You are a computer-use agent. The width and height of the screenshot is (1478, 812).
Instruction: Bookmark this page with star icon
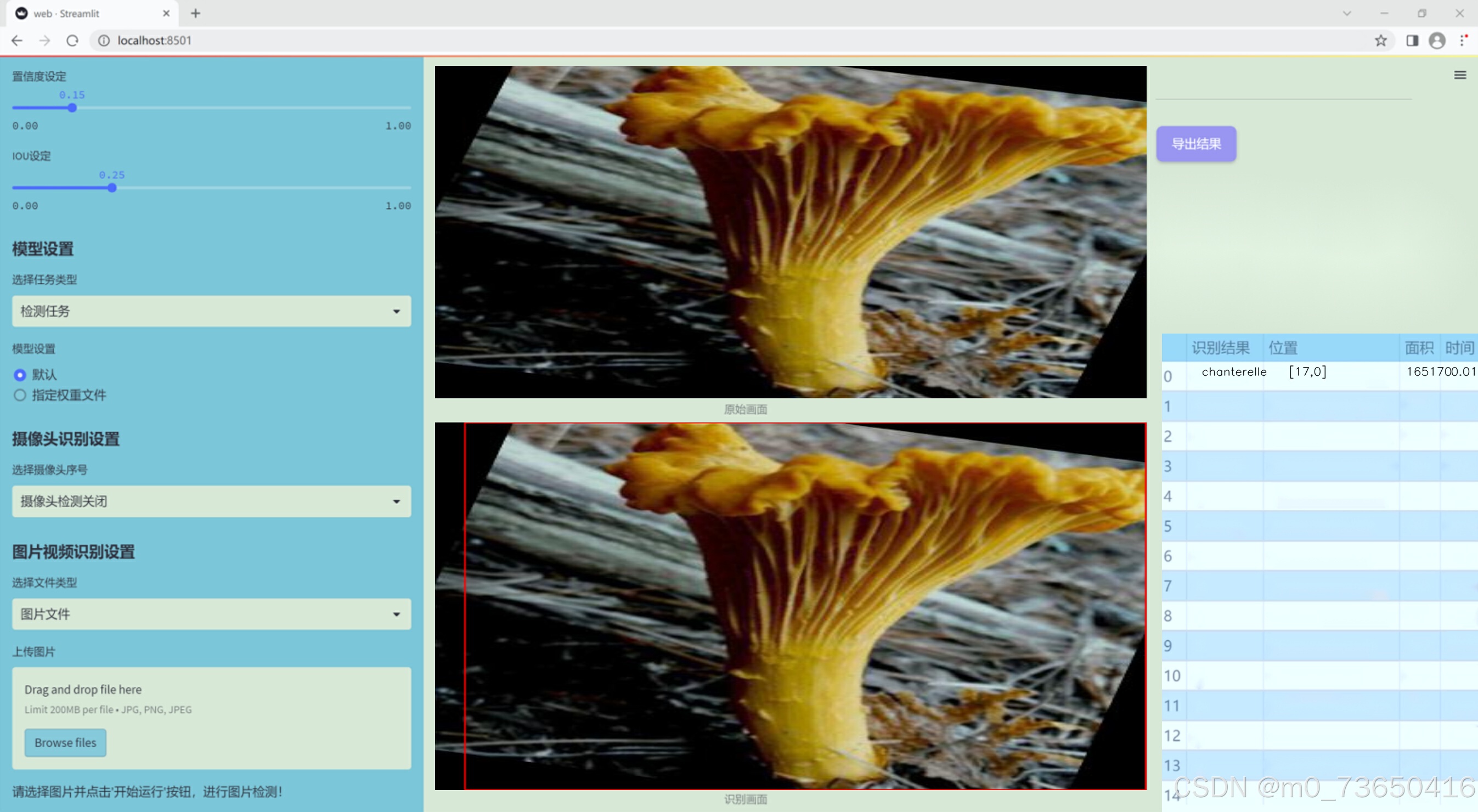pyautogui.click(x=1380, y=41)
